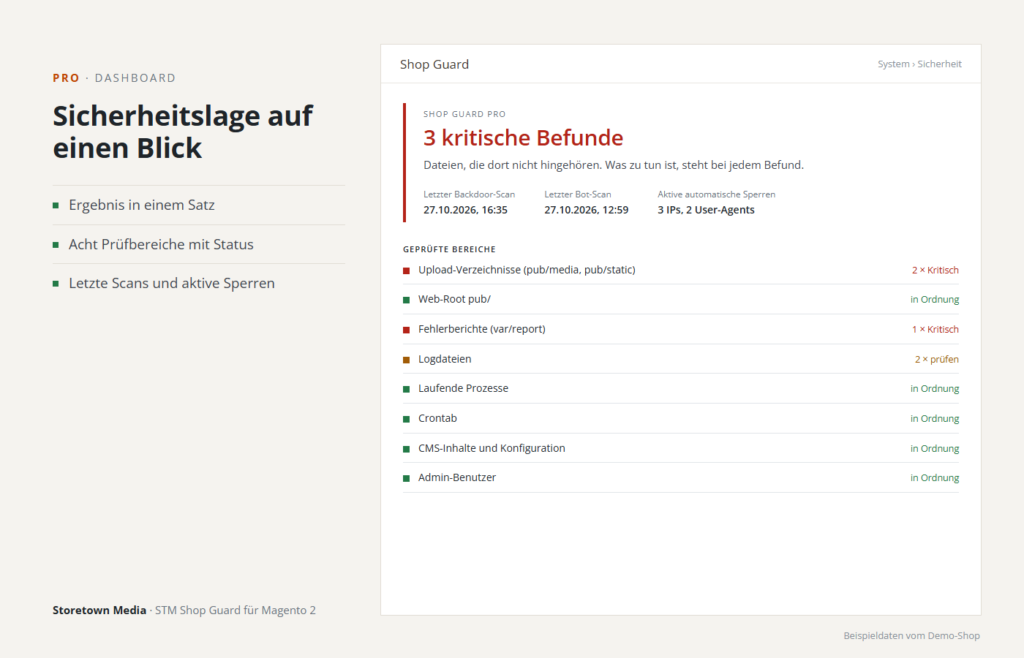Click the CMS-Inhalte und Konfiguration row text
1024x658 pixels.
[x=492, y=448]
